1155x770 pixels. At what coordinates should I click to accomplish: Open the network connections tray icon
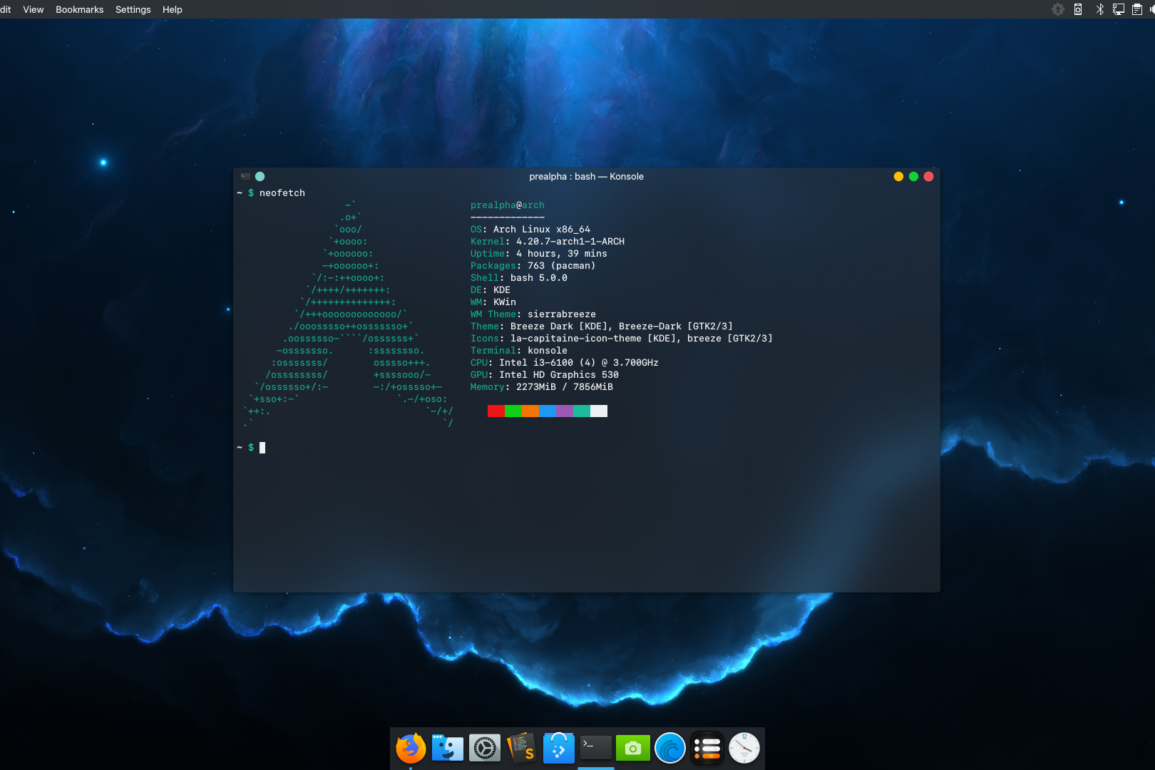[x=1118, y=9]
